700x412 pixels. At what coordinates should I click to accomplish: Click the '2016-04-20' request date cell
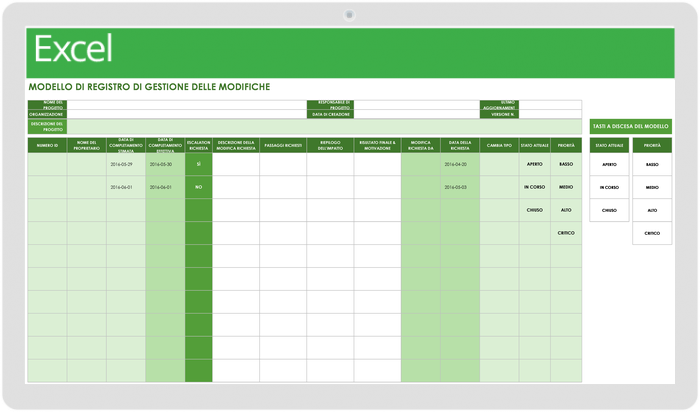pyautogui.click(x=460, y=164)
